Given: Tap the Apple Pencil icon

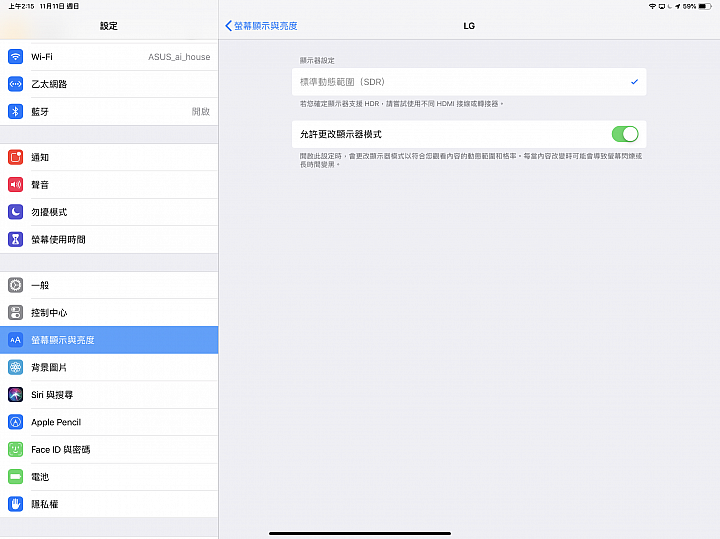Looking at the screenshot, I should (16, 422).
